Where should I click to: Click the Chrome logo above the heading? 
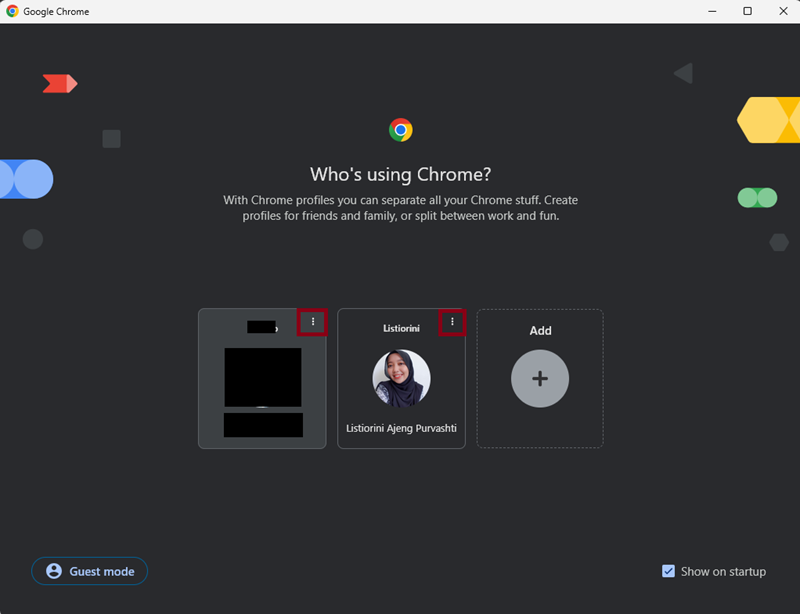400,130
